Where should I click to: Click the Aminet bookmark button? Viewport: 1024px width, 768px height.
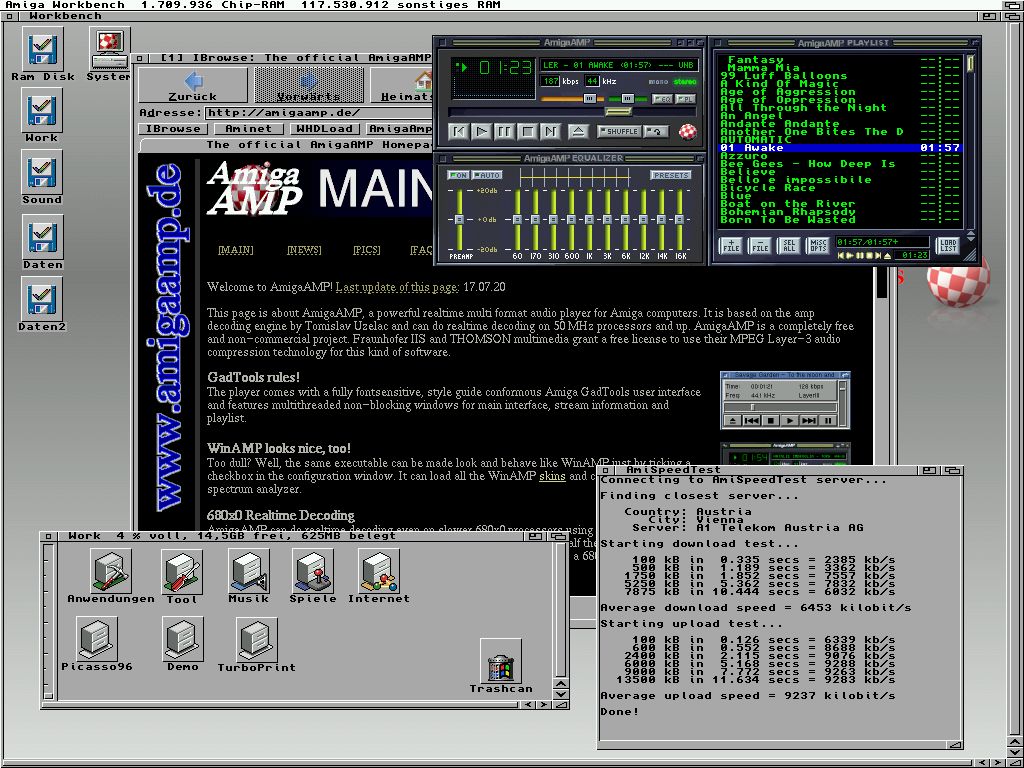[x=248, y=129]
